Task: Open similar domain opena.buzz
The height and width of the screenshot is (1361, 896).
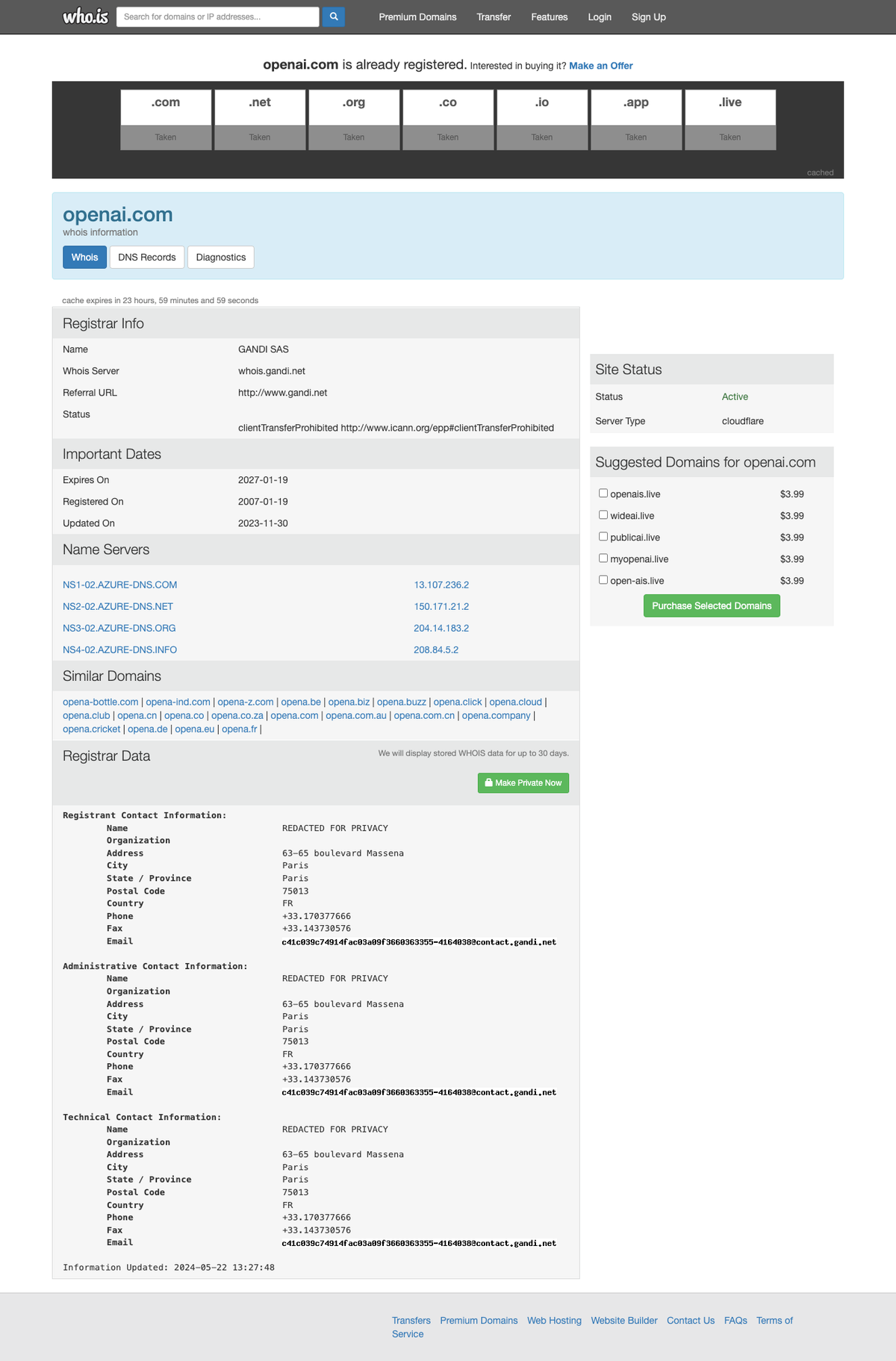Action: [x=402, y=702]
